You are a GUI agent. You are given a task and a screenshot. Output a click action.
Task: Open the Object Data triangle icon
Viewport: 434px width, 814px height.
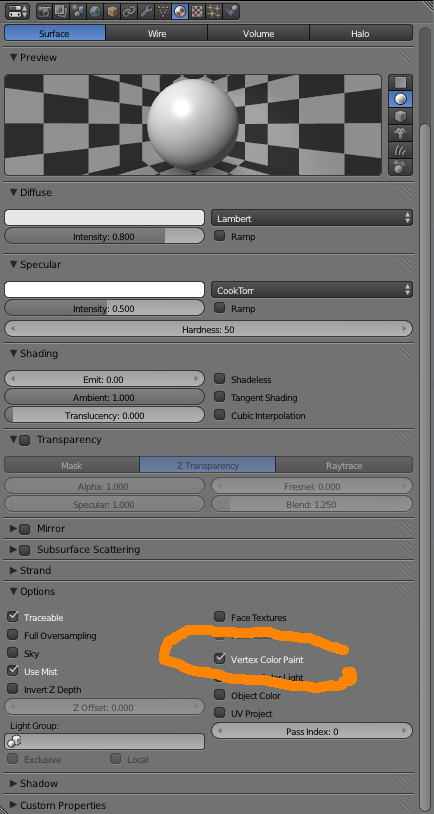coord(163,10)
